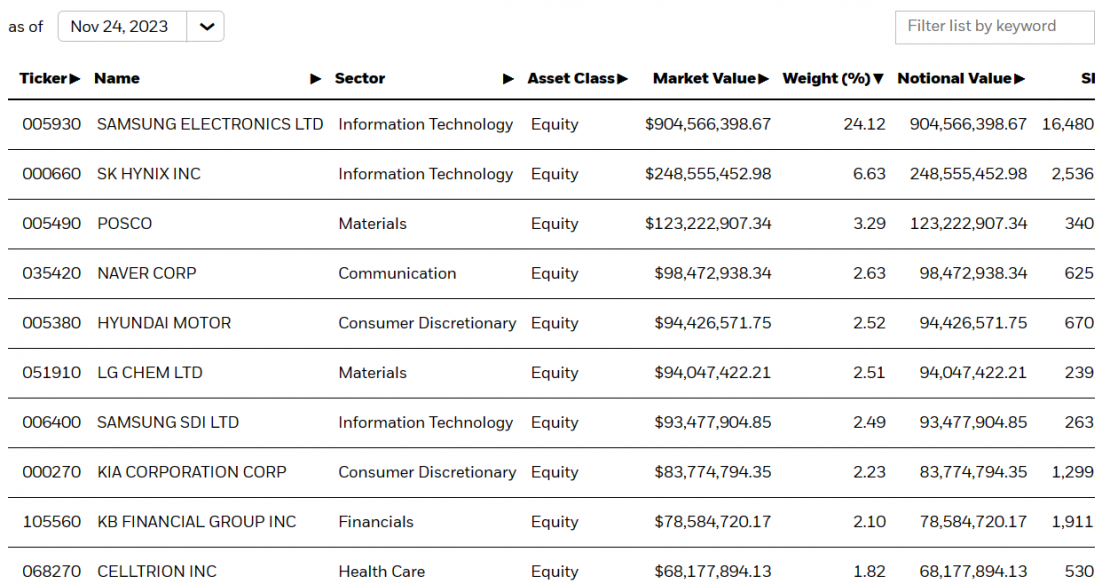Sort by Notional Value column arrow
Viewport: 1110px width, 584px height.
1020,78
